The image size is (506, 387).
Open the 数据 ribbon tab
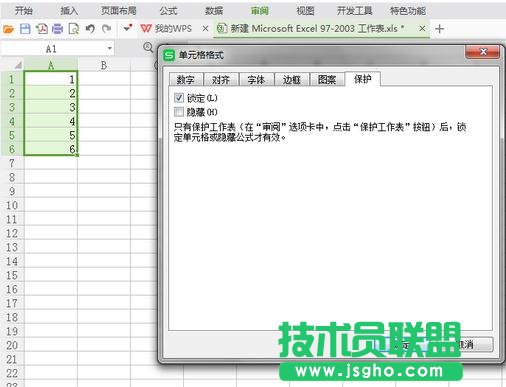(x=214, y=11)
